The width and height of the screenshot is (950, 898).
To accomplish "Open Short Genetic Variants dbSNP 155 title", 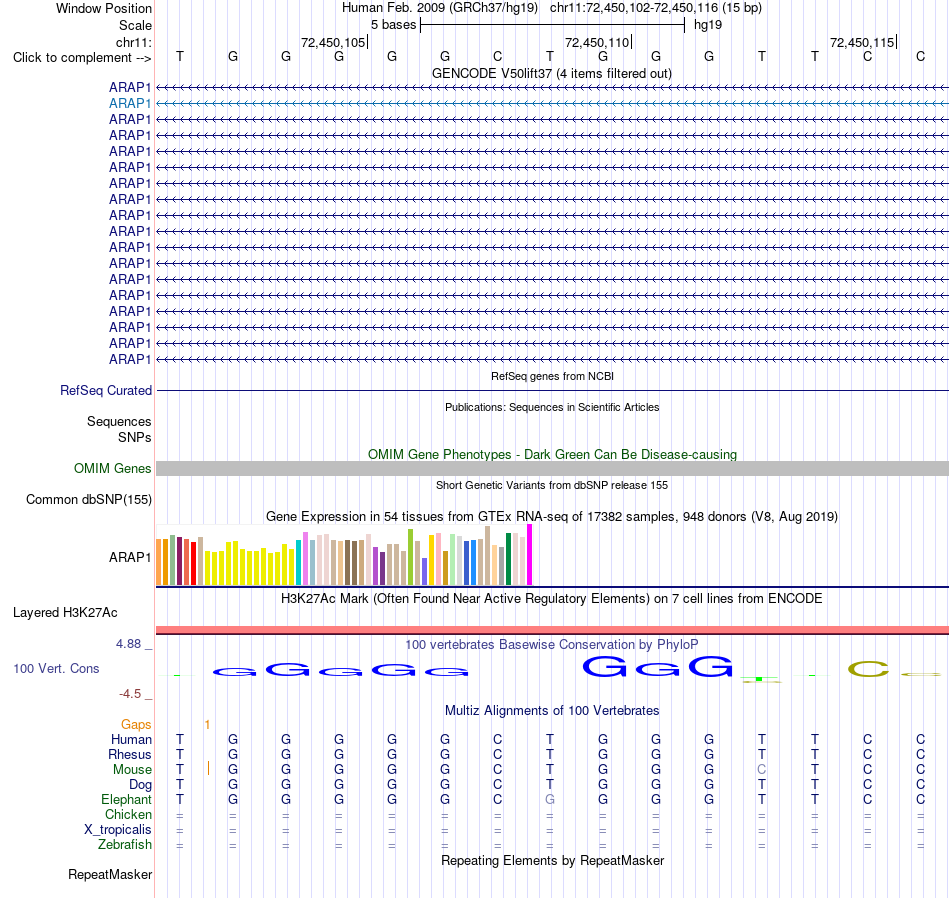I will coord(552,485).
